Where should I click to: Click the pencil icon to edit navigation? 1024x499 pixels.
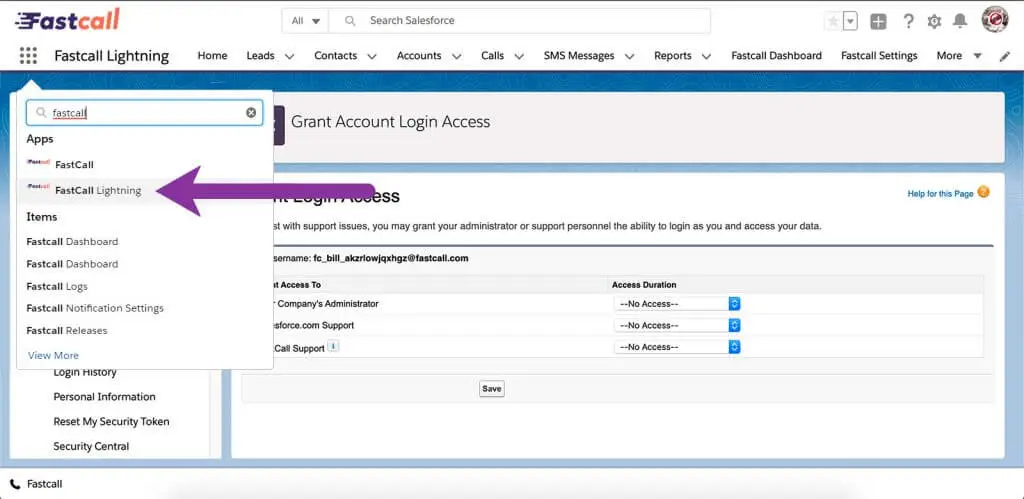click(1005, 56)
